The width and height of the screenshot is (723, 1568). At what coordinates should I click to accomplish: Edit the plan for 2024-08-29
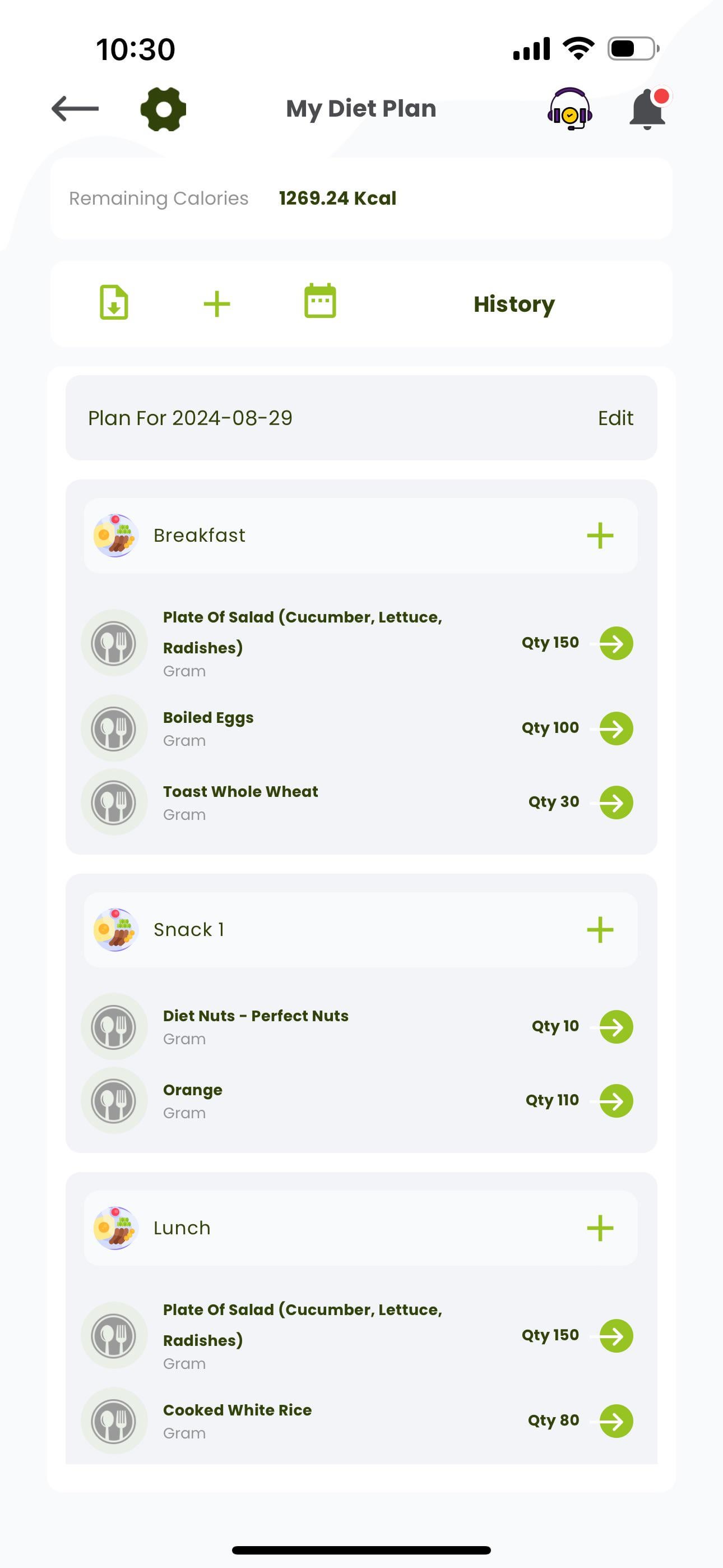[x=615, y=418]
